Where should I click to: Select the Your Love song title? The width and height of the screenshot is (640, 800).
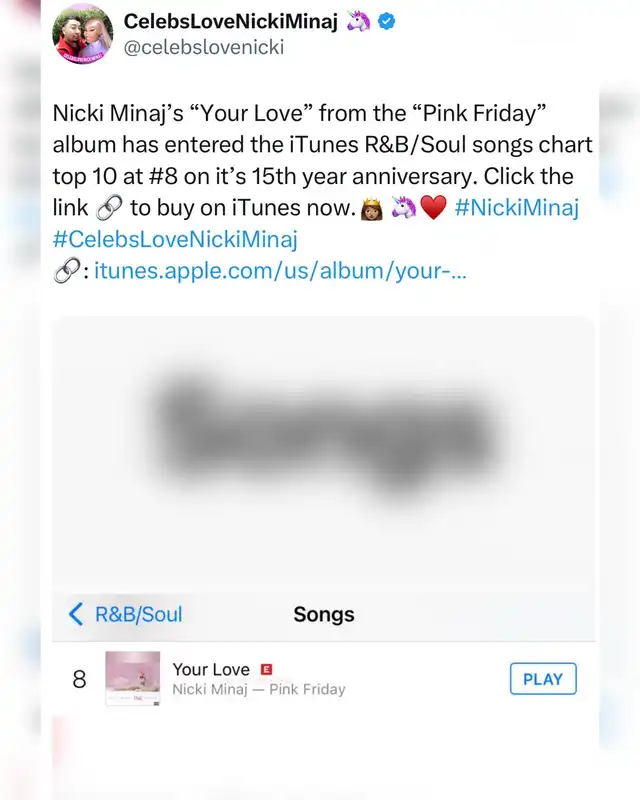pos(211,669)
